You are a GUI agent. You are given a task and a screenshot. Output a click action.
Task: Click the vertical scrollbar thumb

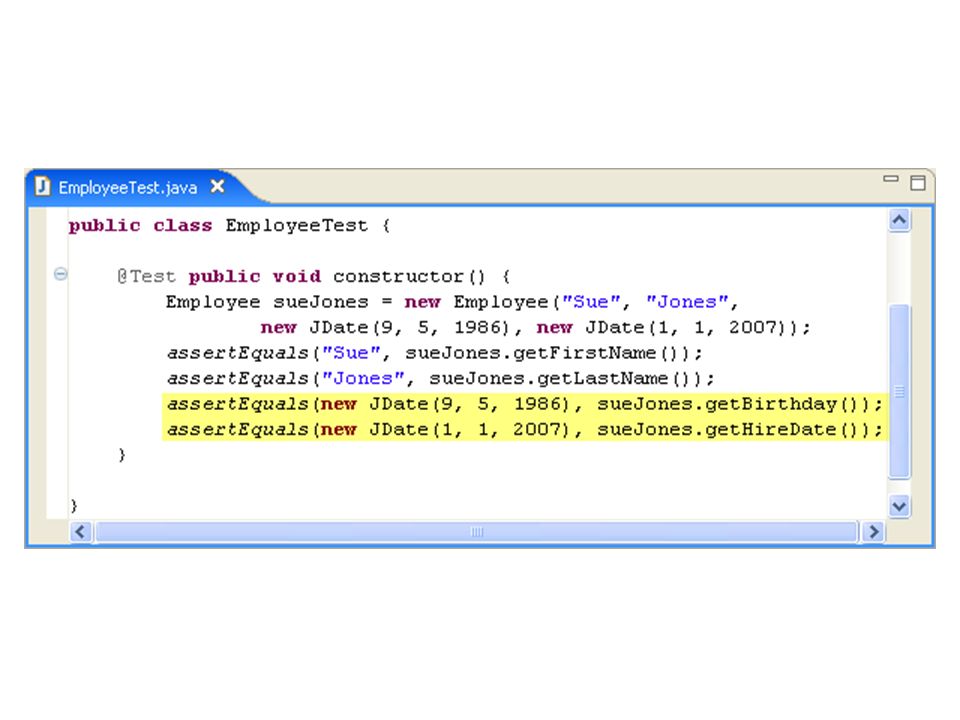[899, 391]
